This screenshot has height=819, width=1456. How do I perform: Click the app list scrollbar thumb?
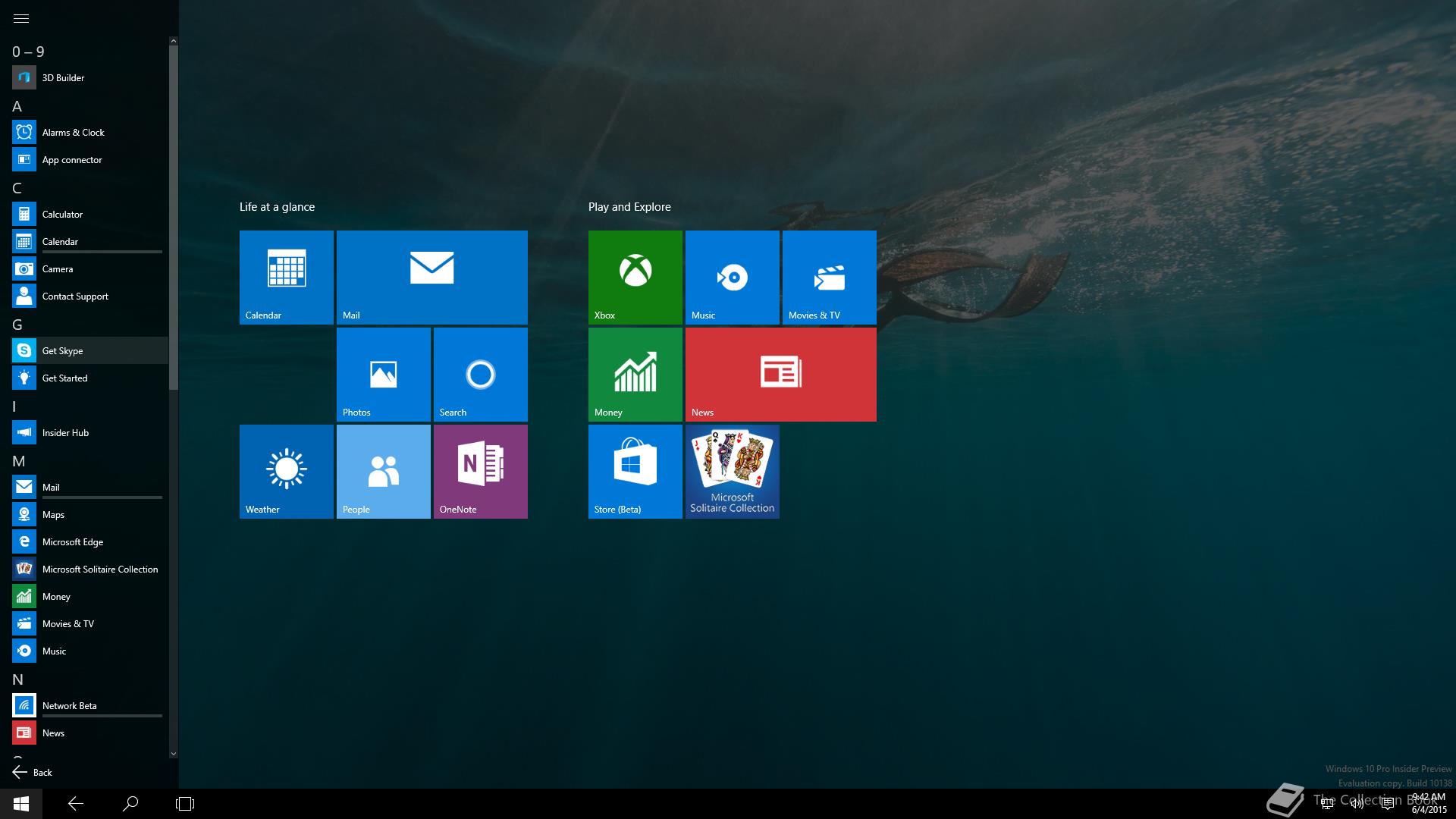(x=174, y=218)
